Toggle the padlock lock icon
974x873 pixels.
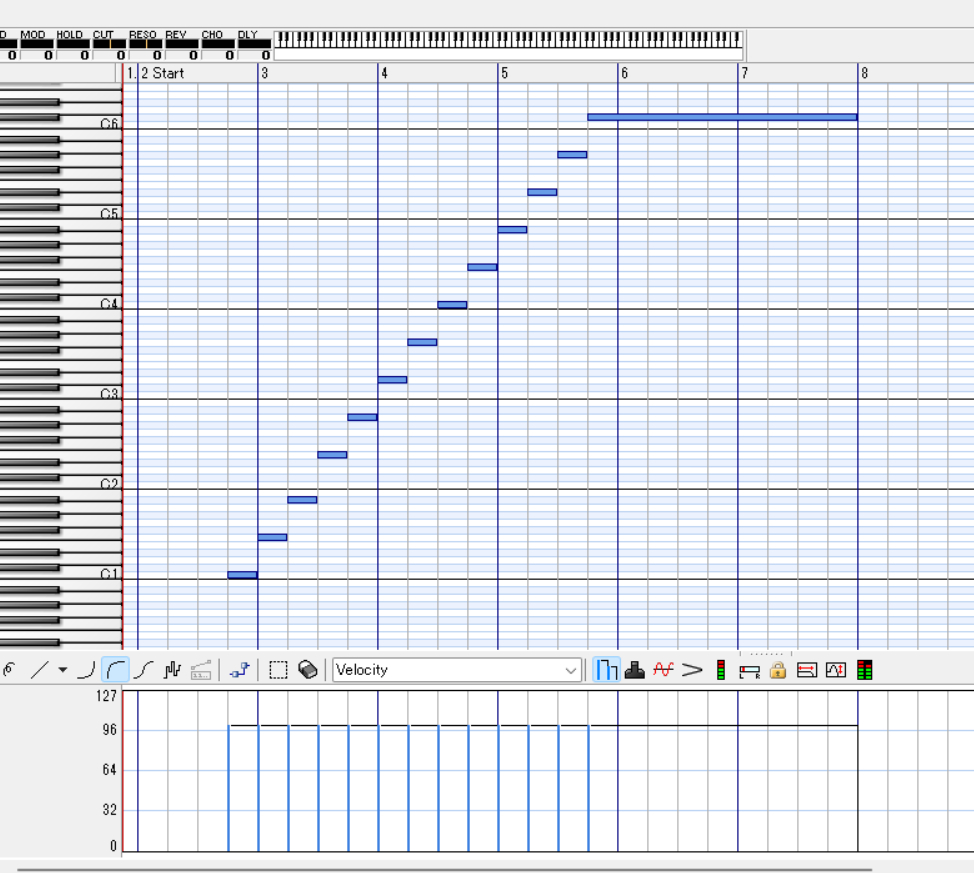tap(778, 670)
